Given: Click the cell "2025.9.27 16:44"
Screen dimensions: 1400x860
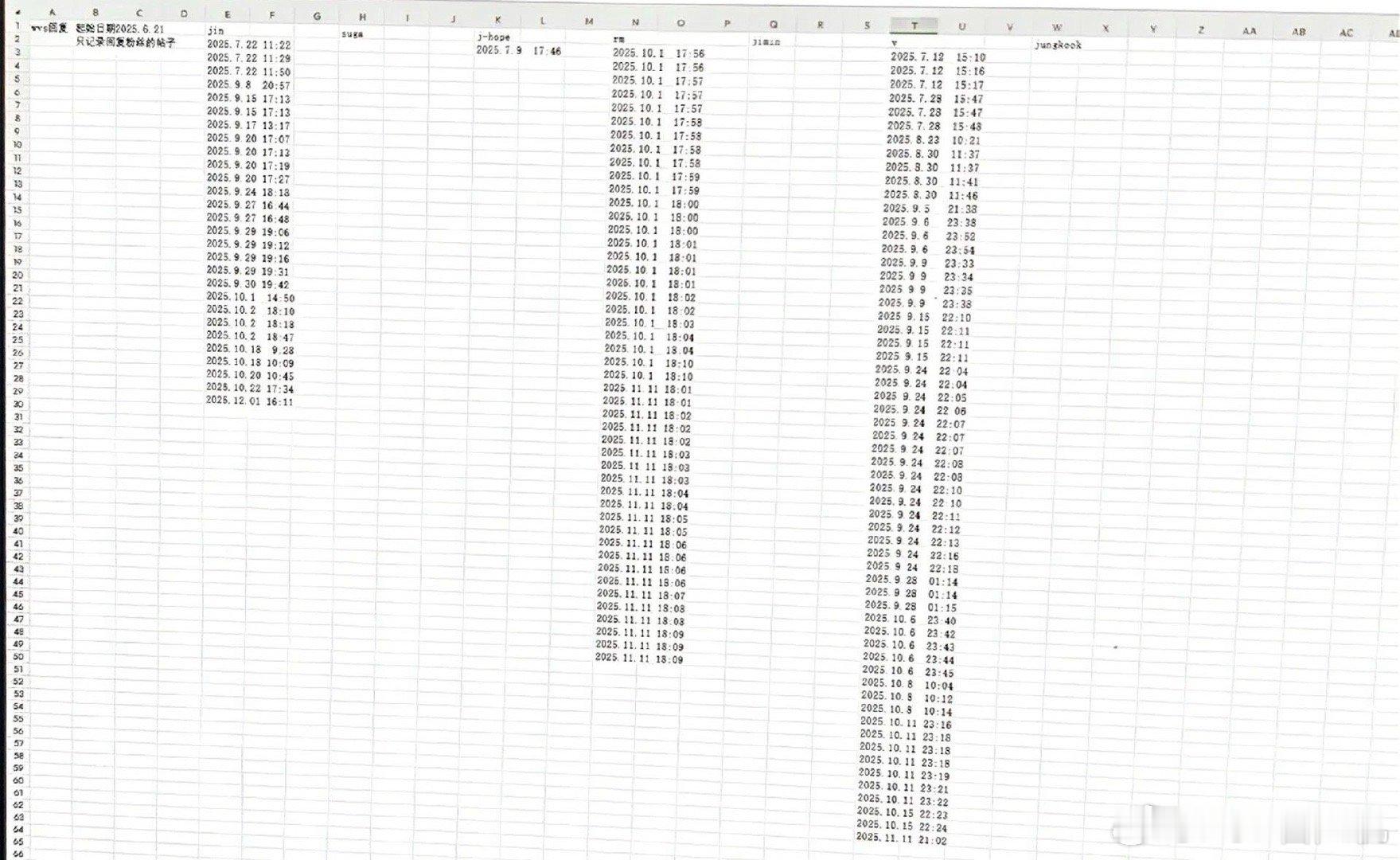Looking at the screenshot, I should coord(248,205).
